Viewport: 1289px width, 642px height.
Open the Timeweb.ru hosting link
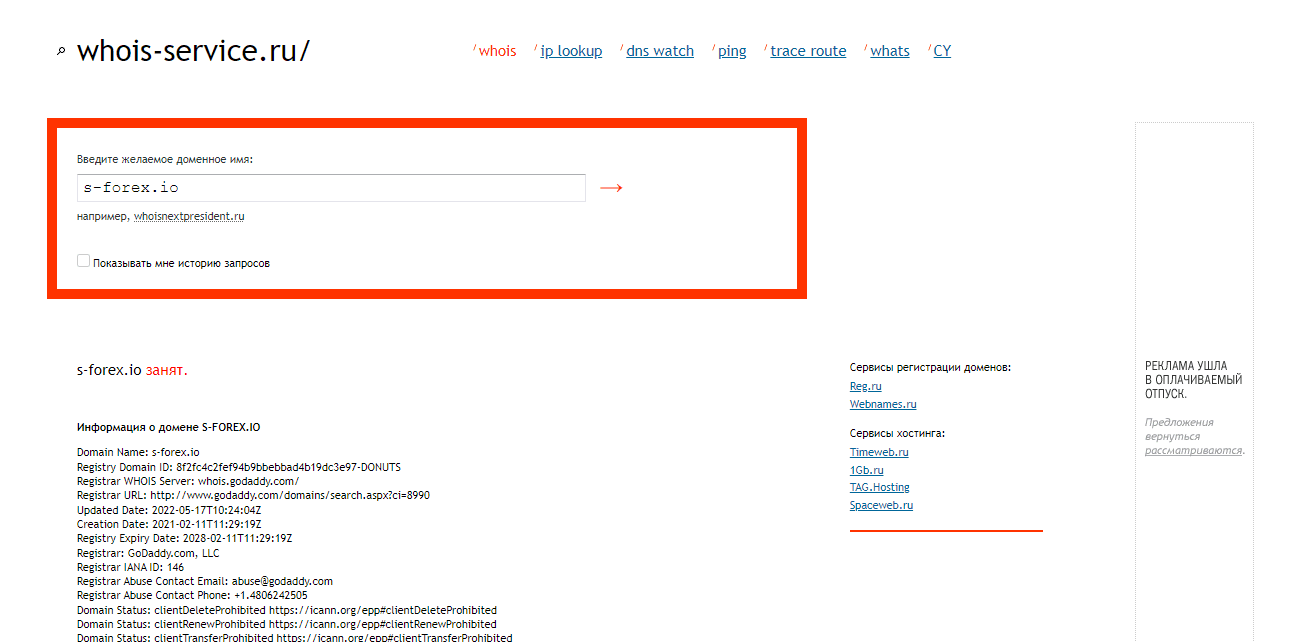pos(879,452)
